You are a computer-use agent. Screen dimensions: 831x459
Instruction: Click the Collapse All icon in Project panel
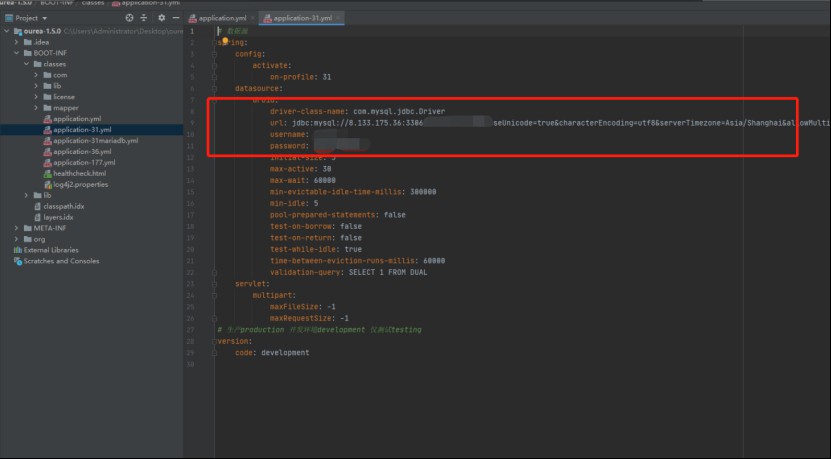[145, 18]
